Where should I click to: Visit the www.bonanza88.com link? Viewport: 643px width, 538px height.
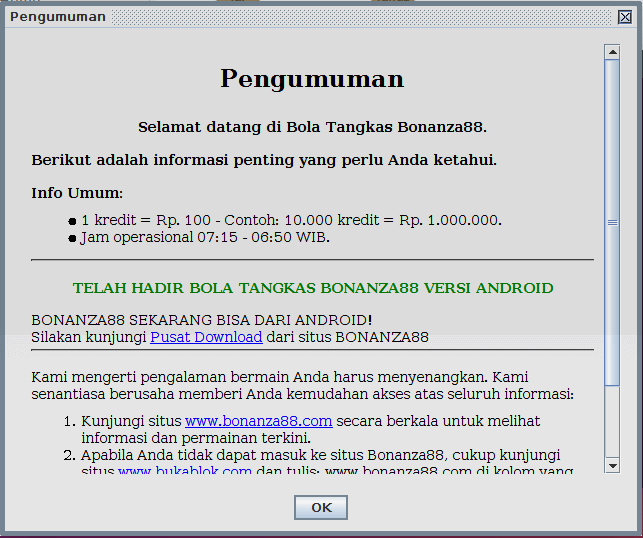(258, 421)
